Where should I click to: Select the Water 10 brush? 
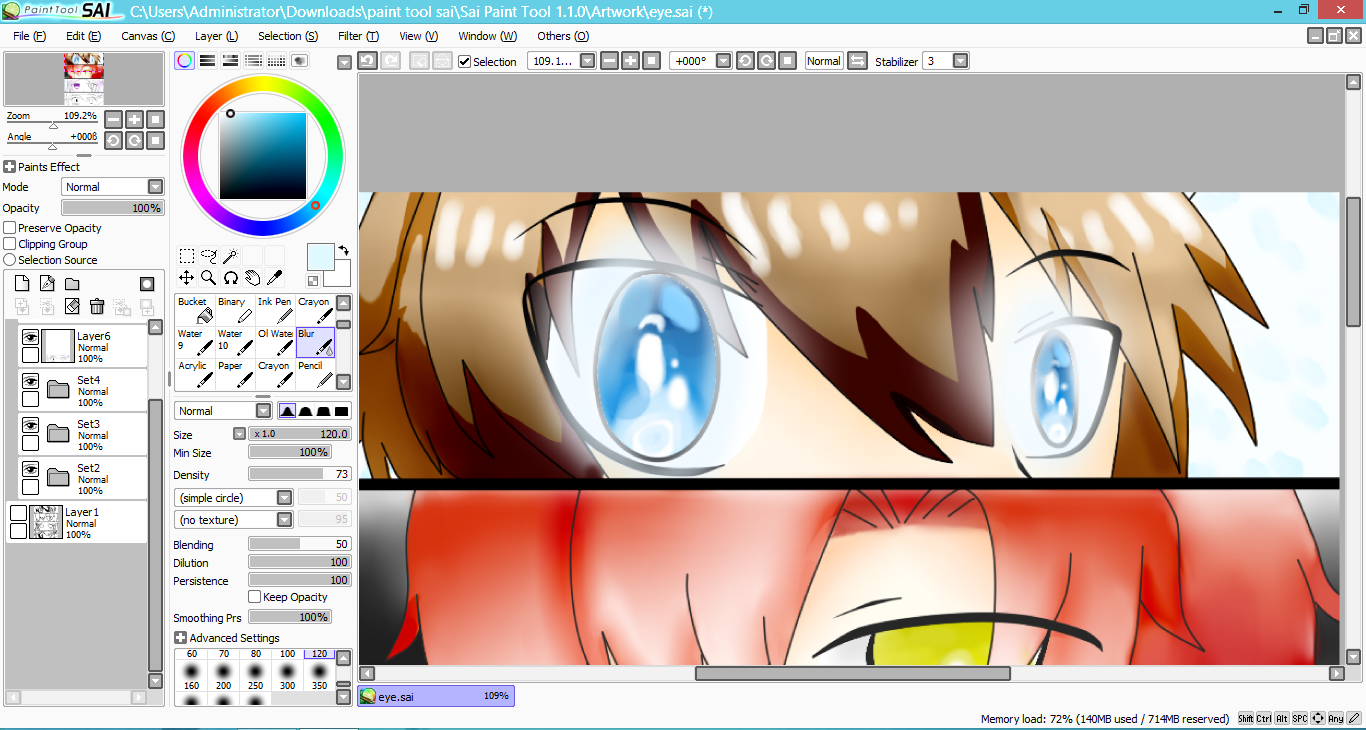coord(235,342)
